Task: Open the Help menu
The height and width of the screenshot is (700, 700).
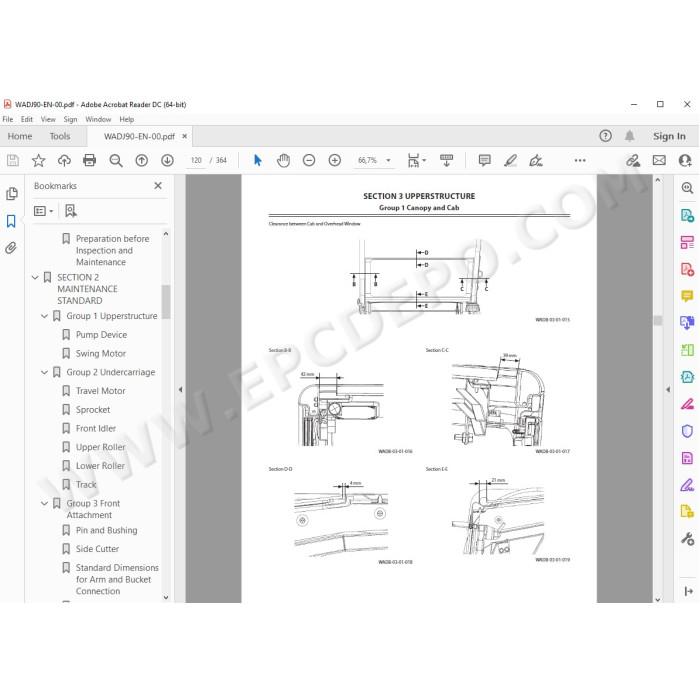Action: (127, 119)
